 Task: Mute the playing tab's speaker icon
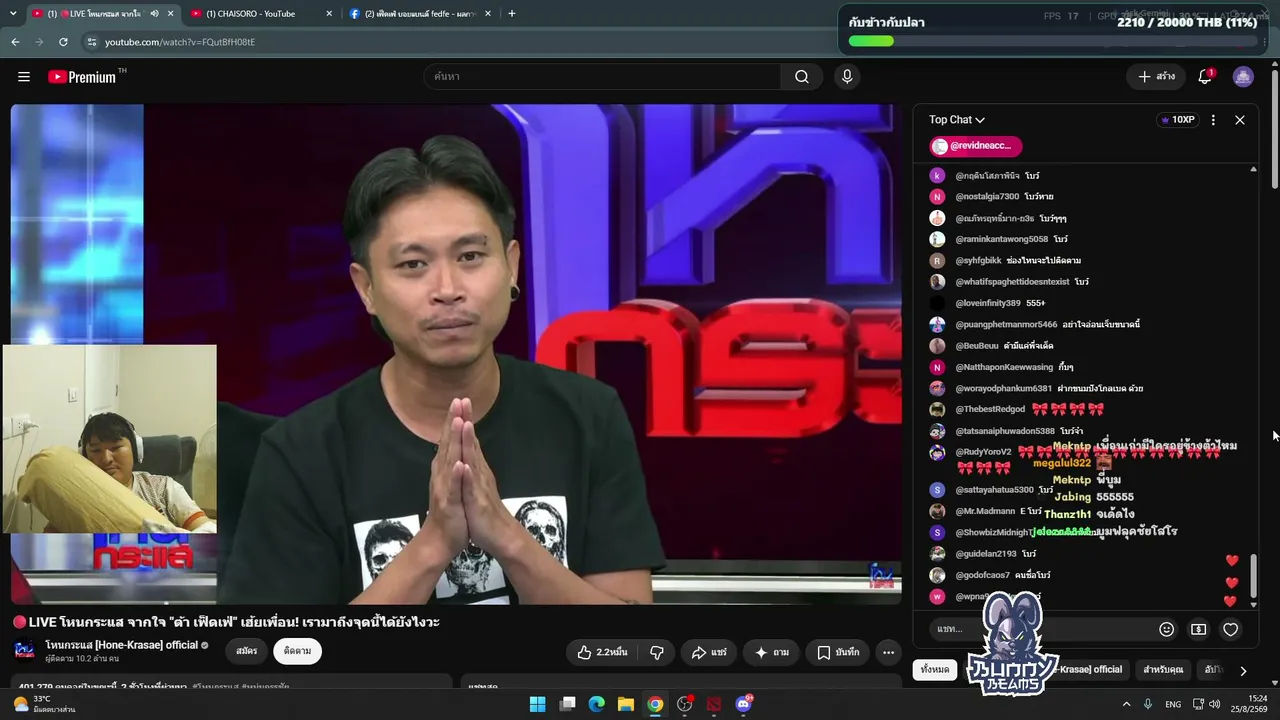(154, 14)
